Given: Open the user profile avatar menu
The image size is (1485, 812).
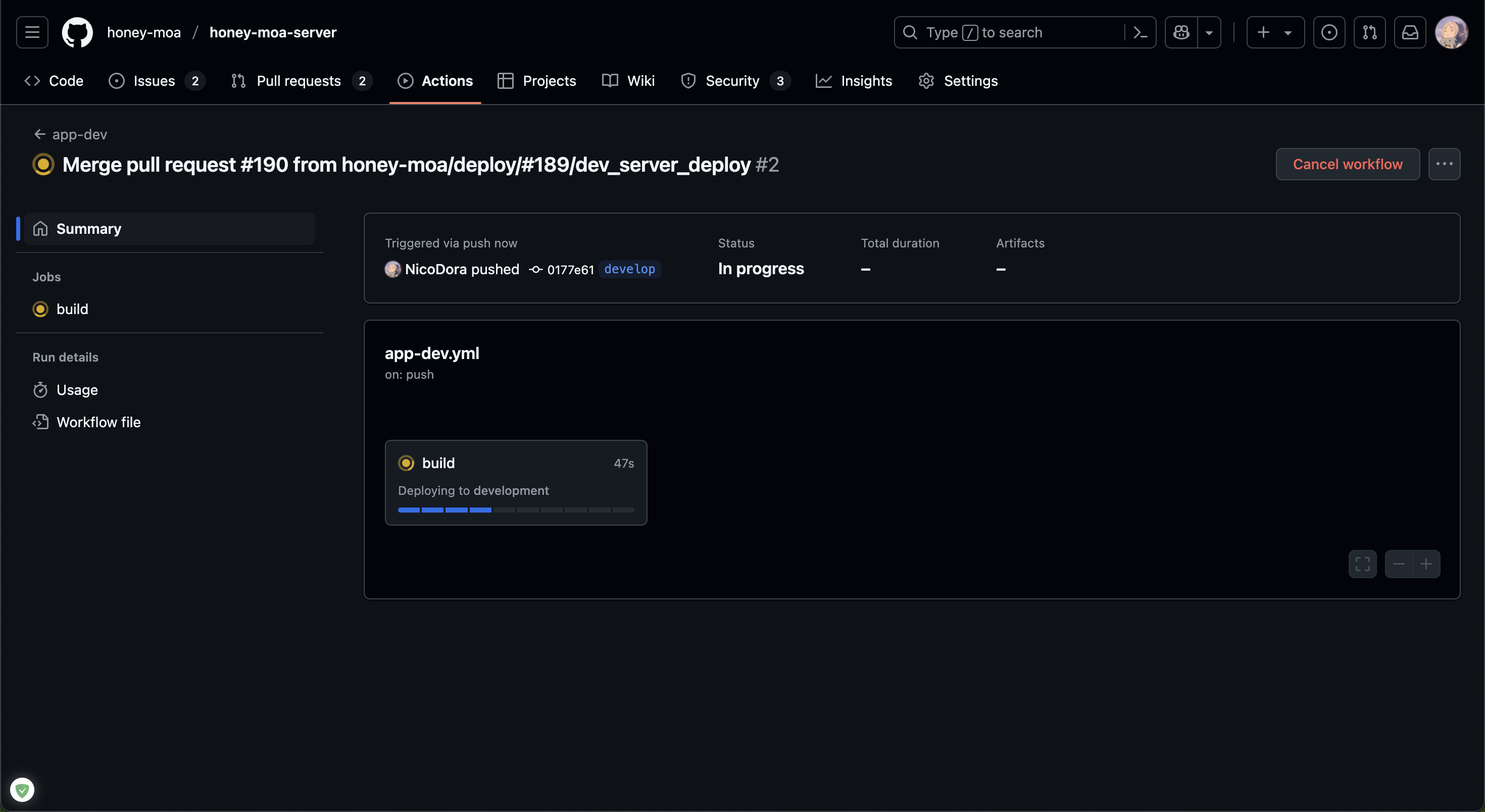Looking at the screenshot, I should (1452, 32).
